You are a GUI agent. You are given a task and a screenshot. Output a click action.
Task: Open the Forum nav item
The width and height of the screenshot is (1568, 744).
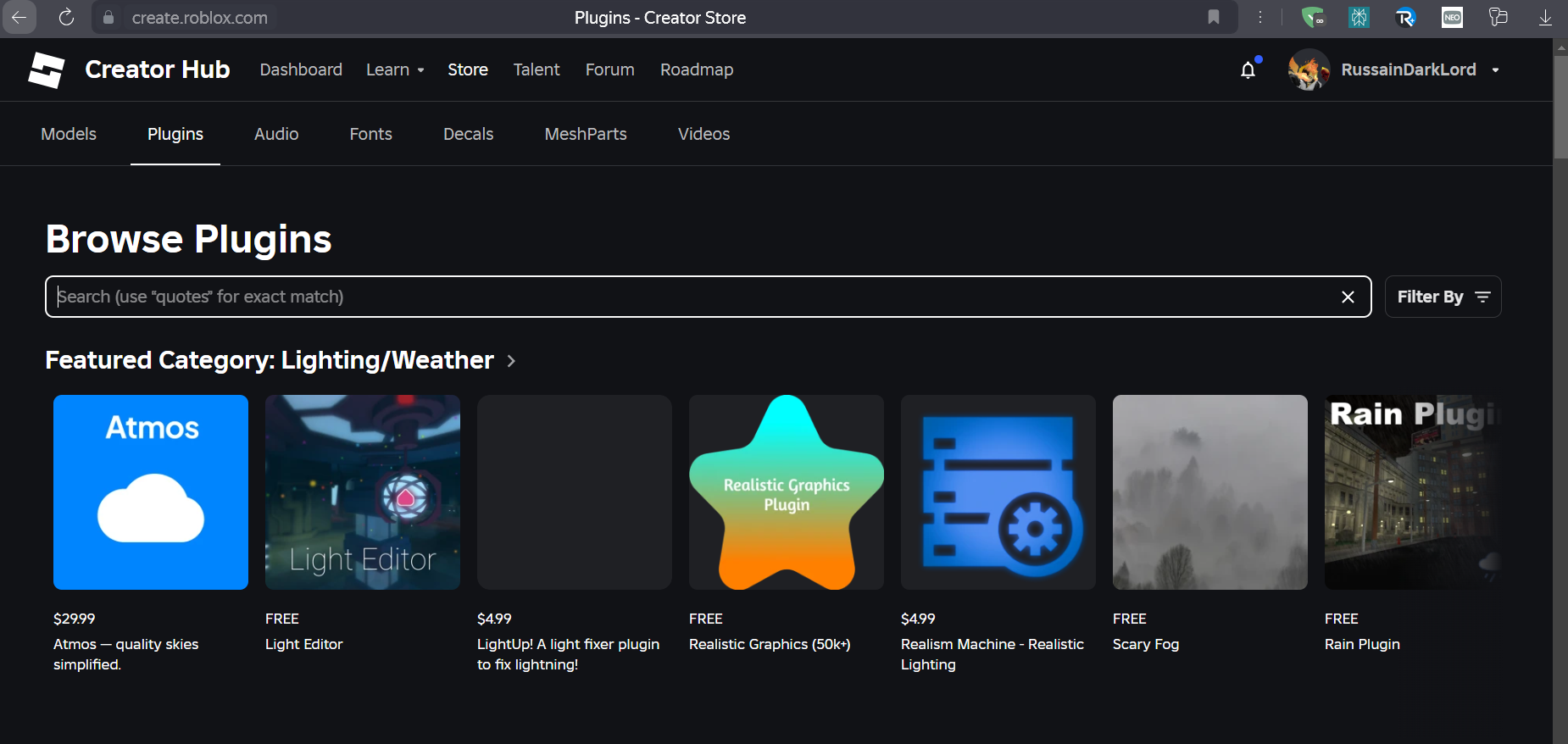tap(610, 69)
